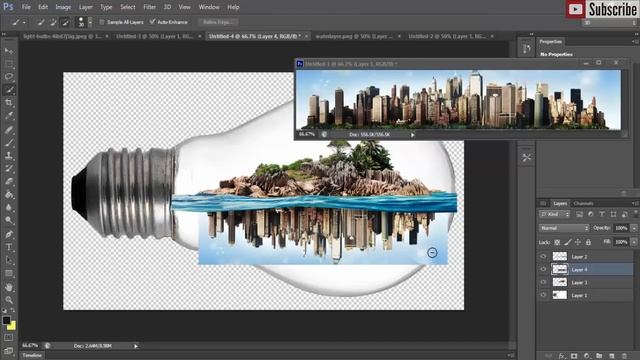The height and width of the screenshot is (360, 640).
Task: Click the foreground color swatch
Action: tap(6, 320)
